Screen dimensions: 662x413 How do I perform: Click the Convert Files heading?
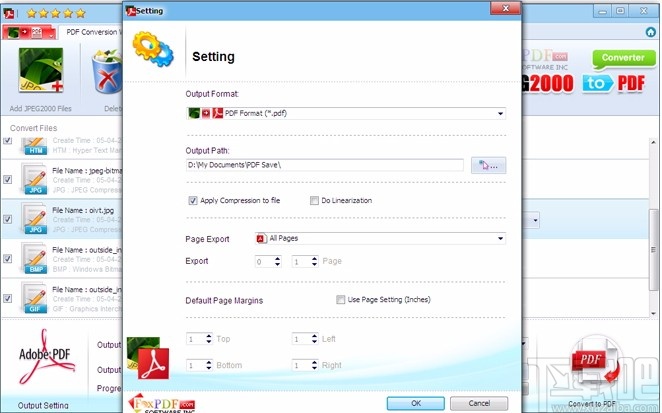(x=33, y=128)
